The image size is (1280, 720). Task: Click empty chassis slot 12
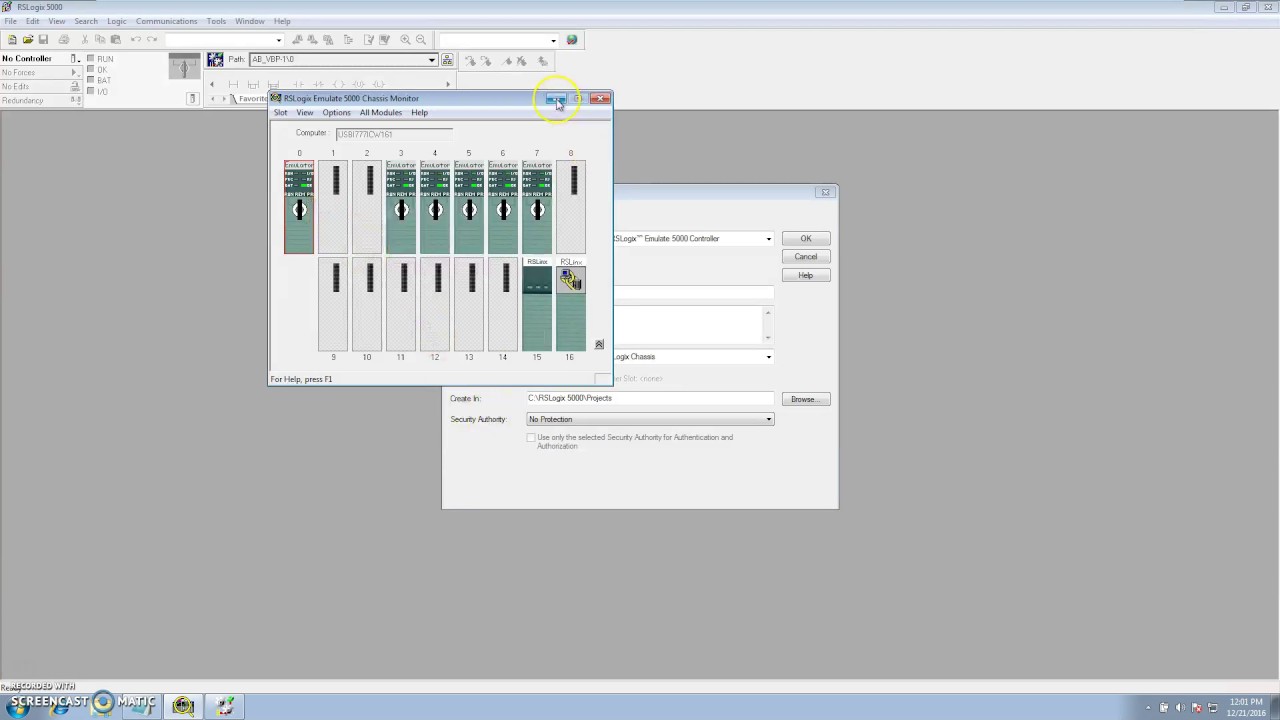click(x=435, y=304)
